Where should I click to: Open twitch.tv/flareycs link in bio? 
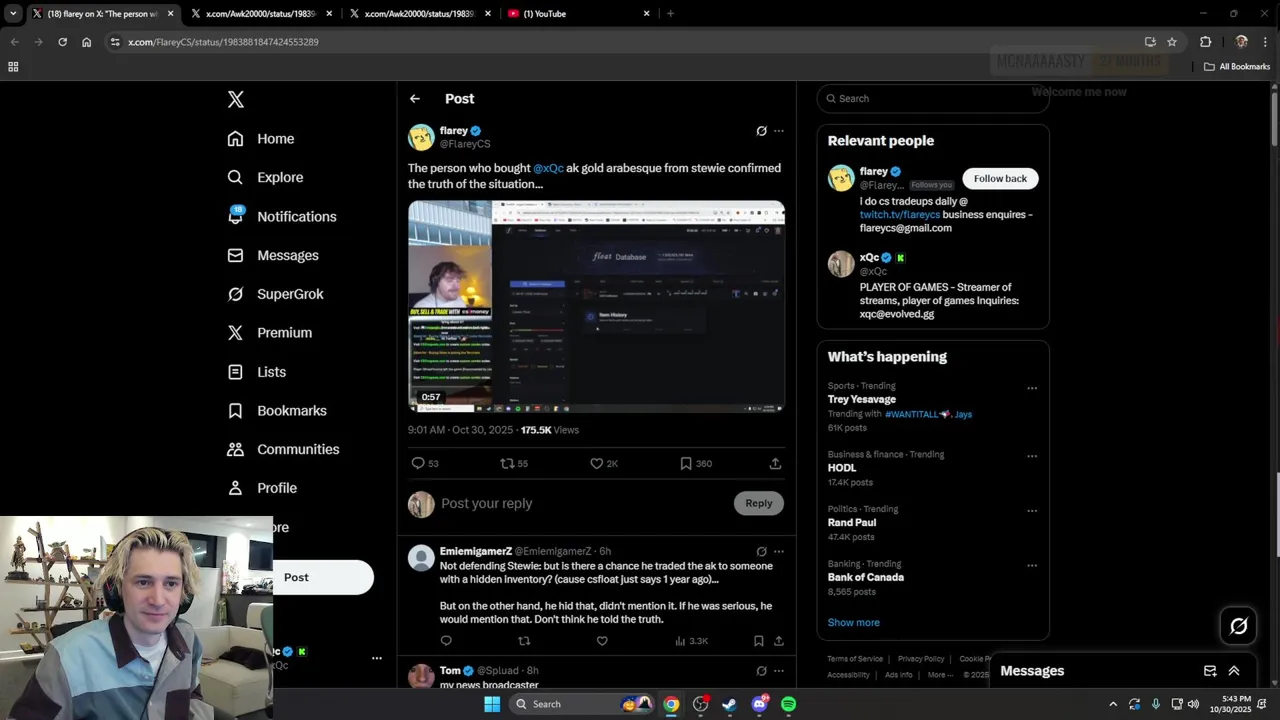[x=900, y=214]
